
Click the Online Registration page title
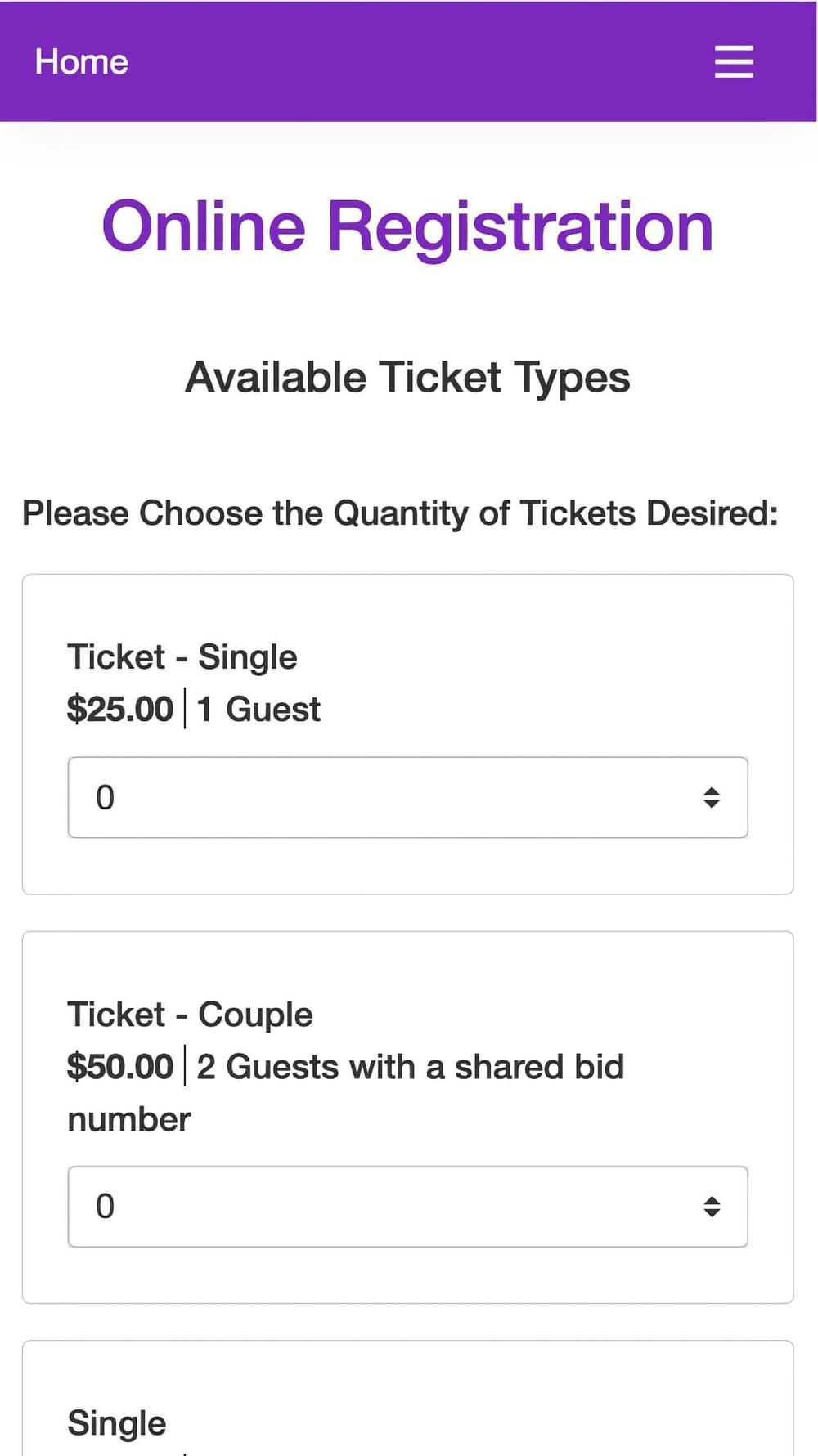coord(407,226)
